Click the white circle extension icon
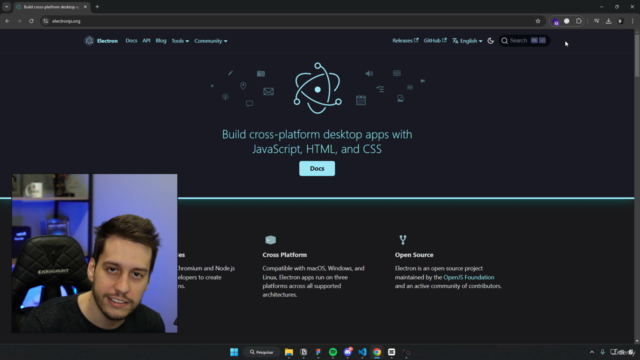 (x=567, y=21)
